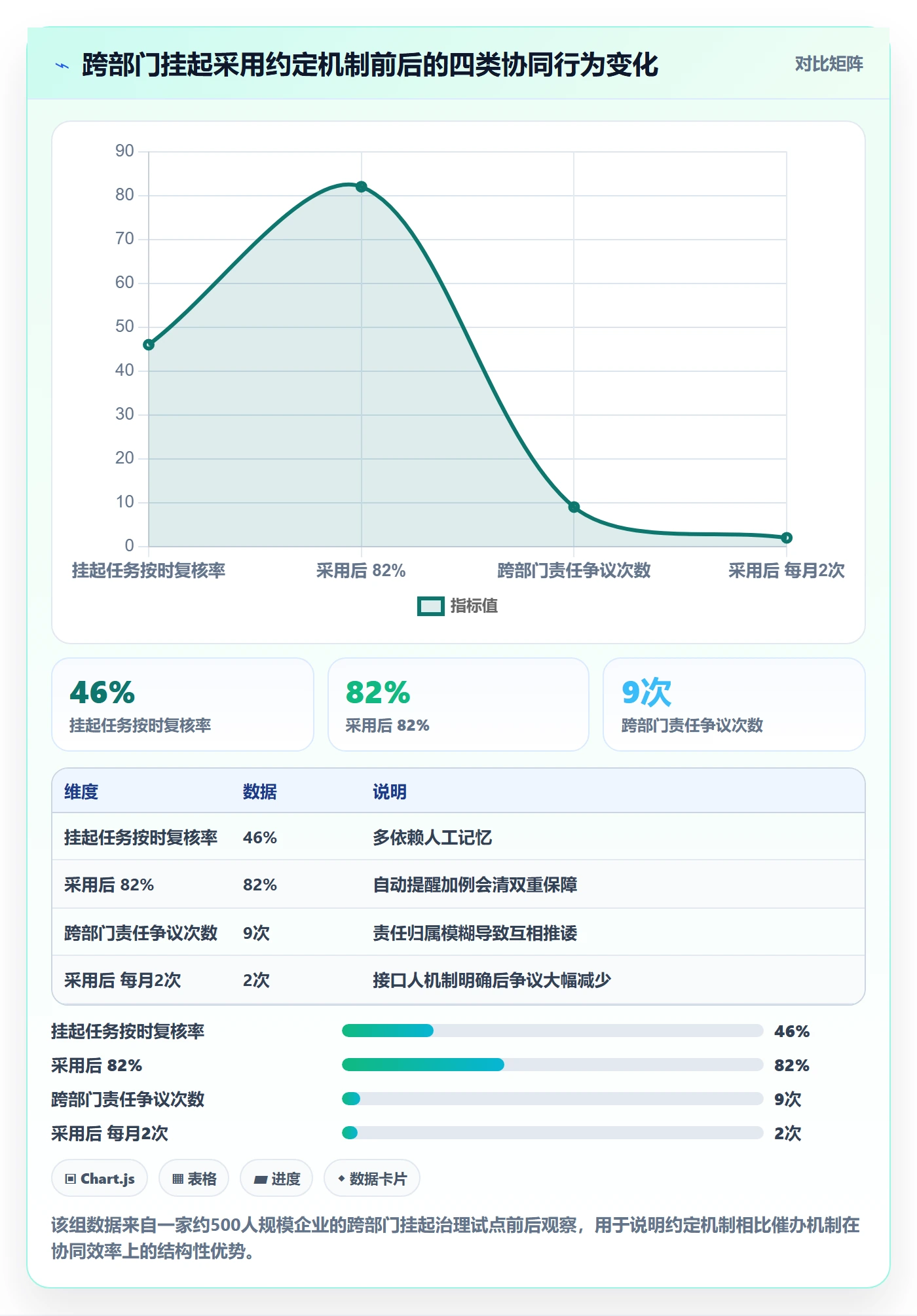Select the data point at value 9
Screen dimensions: 917x1316
pyautogui.click(x=574, y=507)
